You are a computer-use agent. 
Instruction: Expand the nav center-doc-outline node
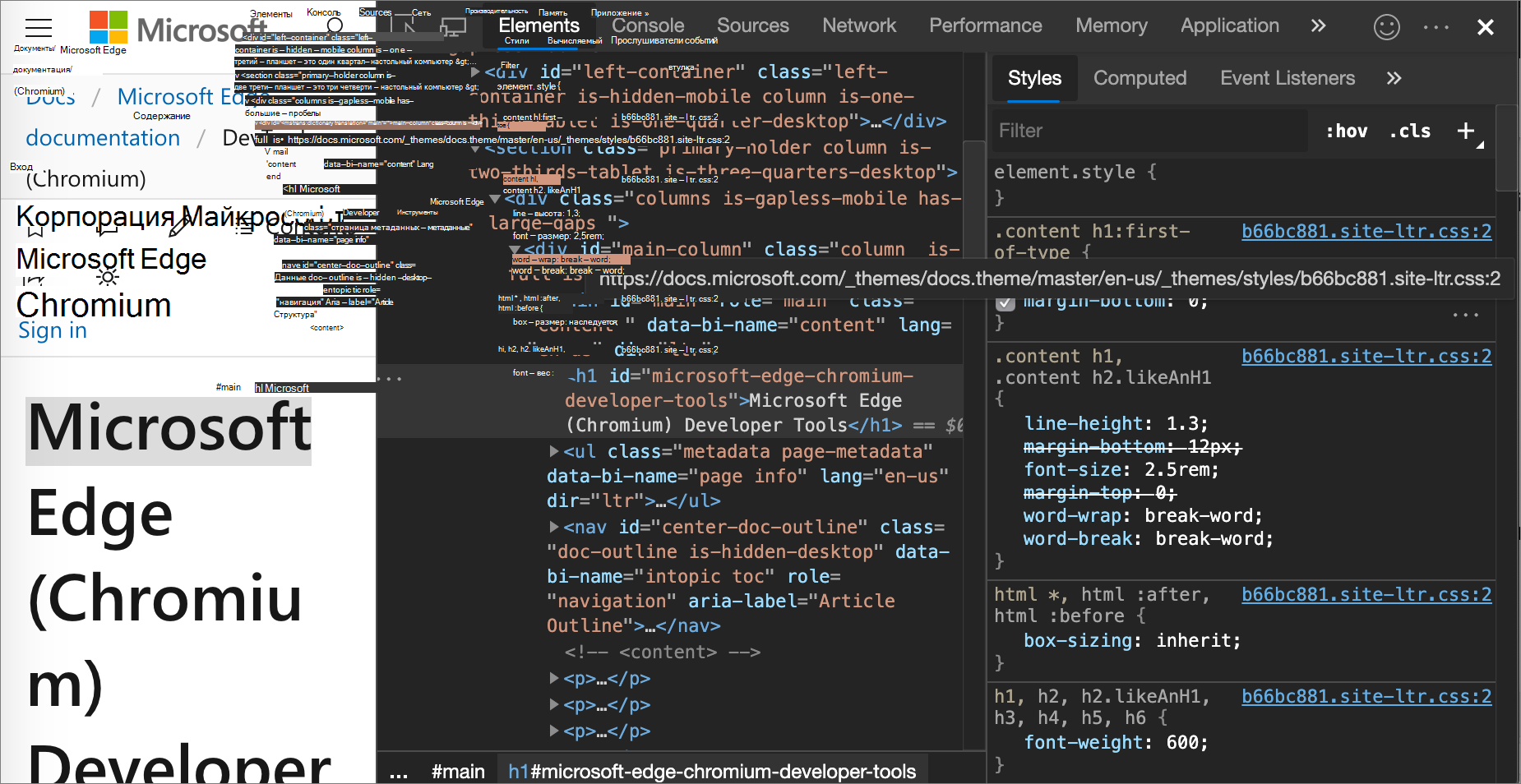click(554, 527)
